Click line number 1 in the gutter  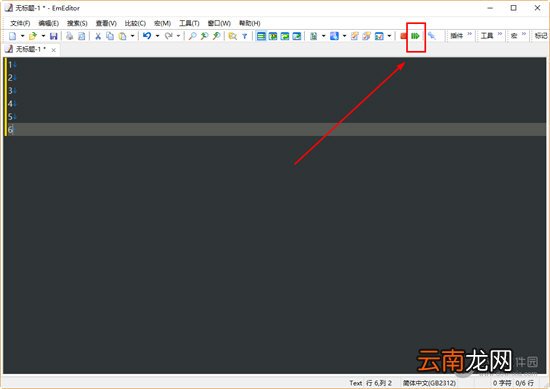click(11, 65)
